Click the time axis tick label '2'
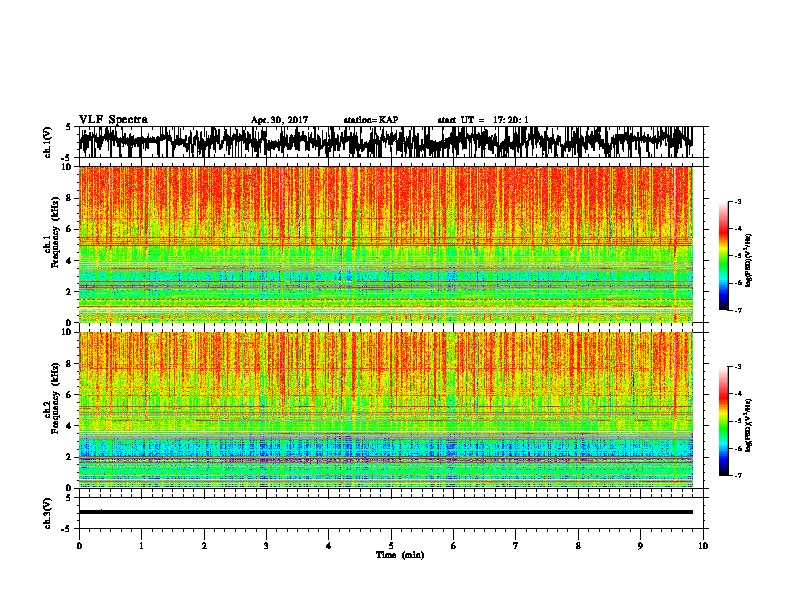Image resolution: width=792 pixels, height=612 pixels. [204, 546]
